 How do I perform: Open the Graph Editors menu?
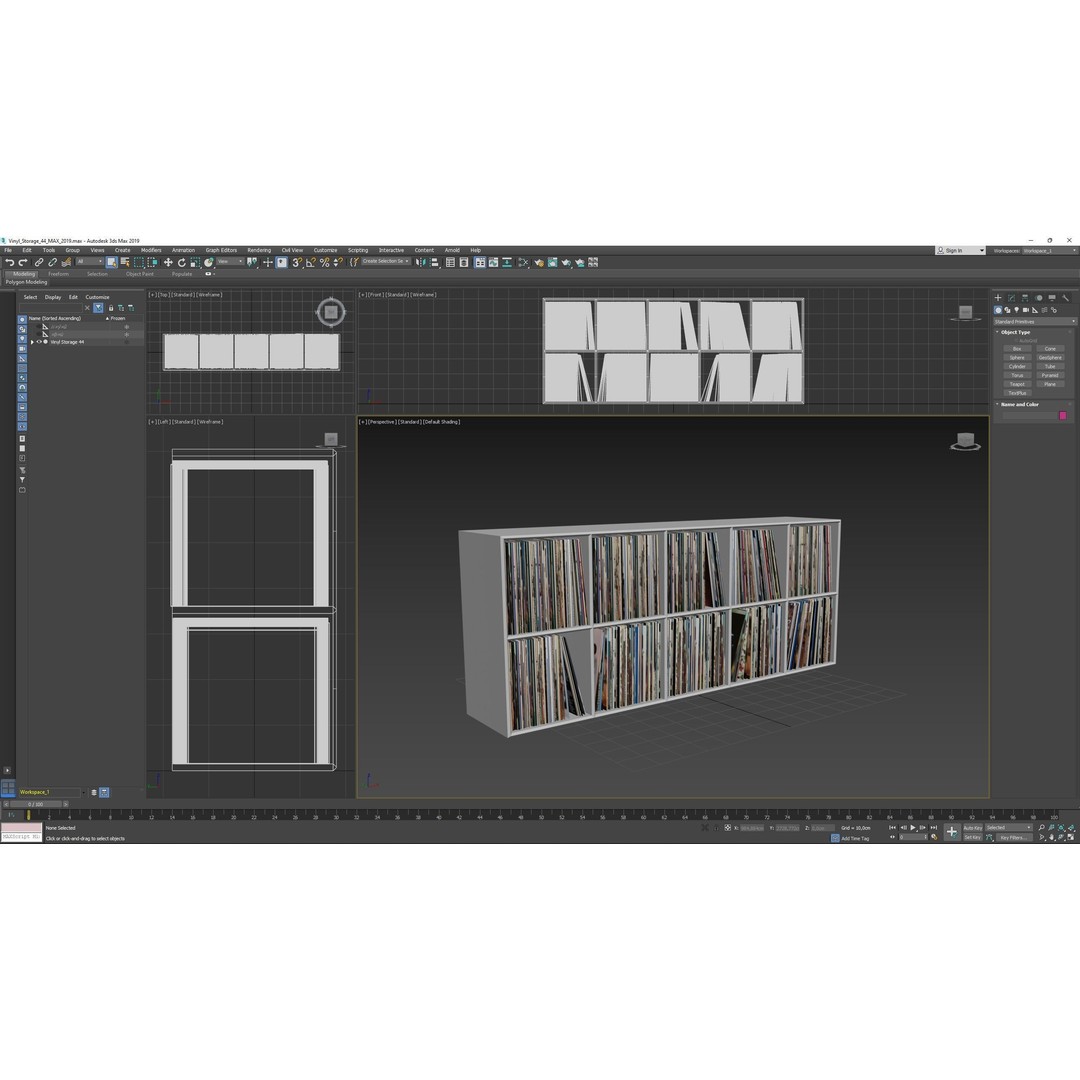(x=221, y=251)
